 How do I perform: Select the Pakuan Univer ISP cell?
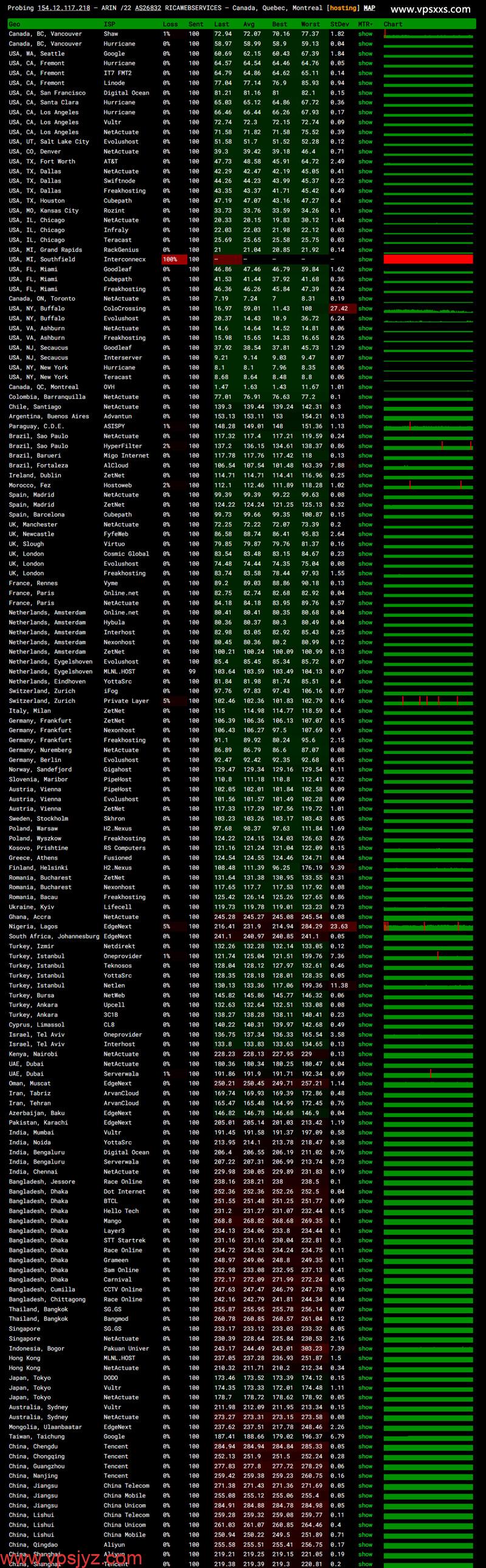pos(126,1348)
